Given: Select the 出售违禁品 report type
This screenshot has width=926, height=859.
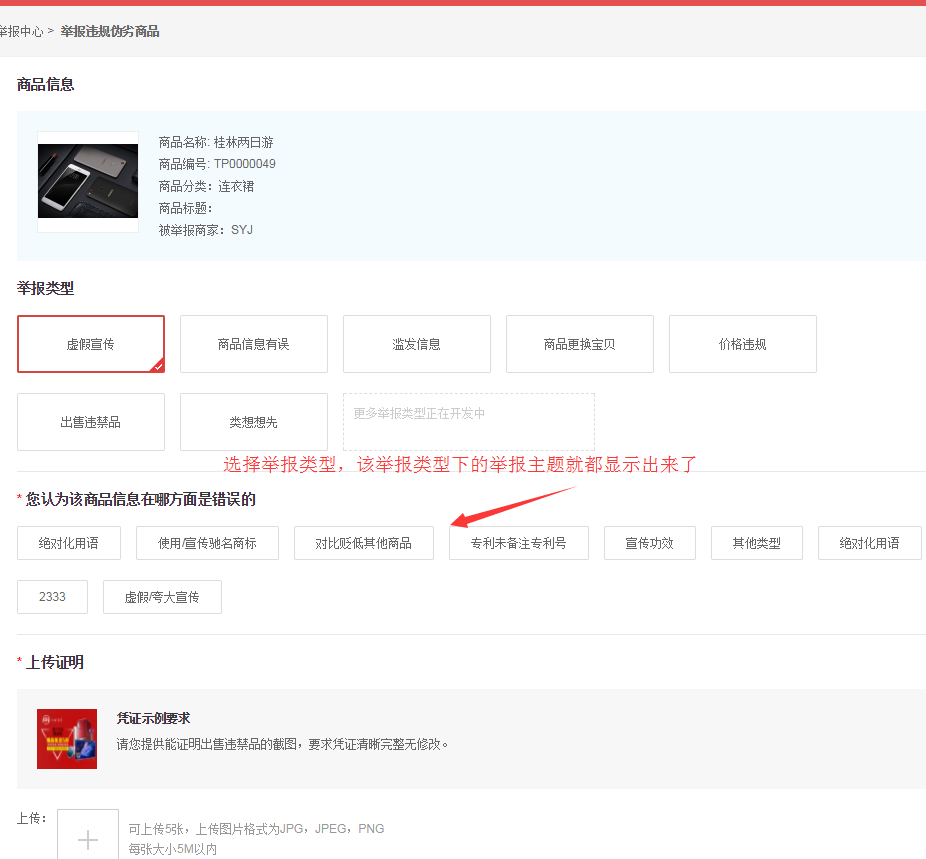Looking at the screenshot, I should 91,422.
